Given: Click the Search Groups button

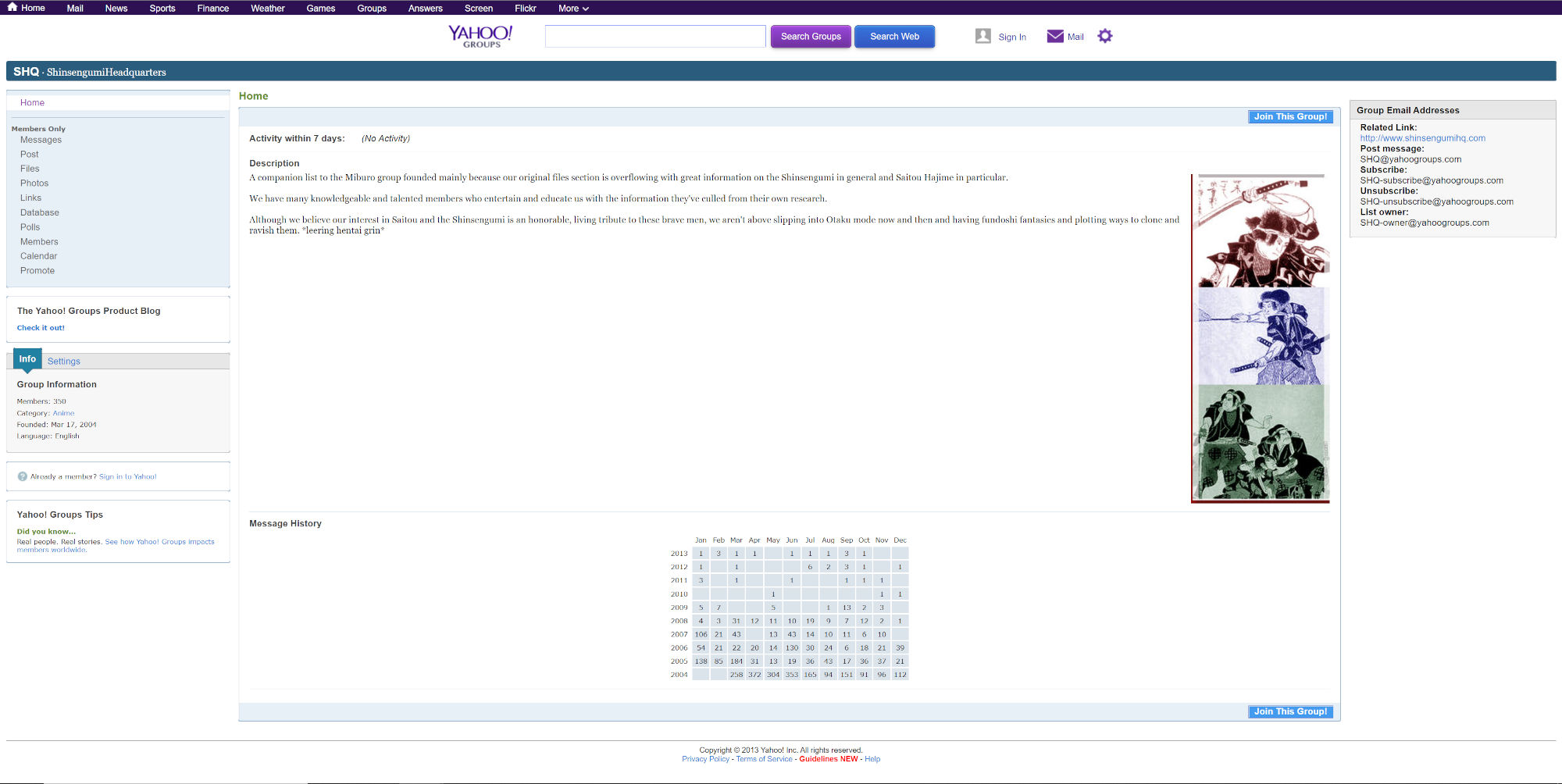Looking at the screenshot, I should click(811, 37).
